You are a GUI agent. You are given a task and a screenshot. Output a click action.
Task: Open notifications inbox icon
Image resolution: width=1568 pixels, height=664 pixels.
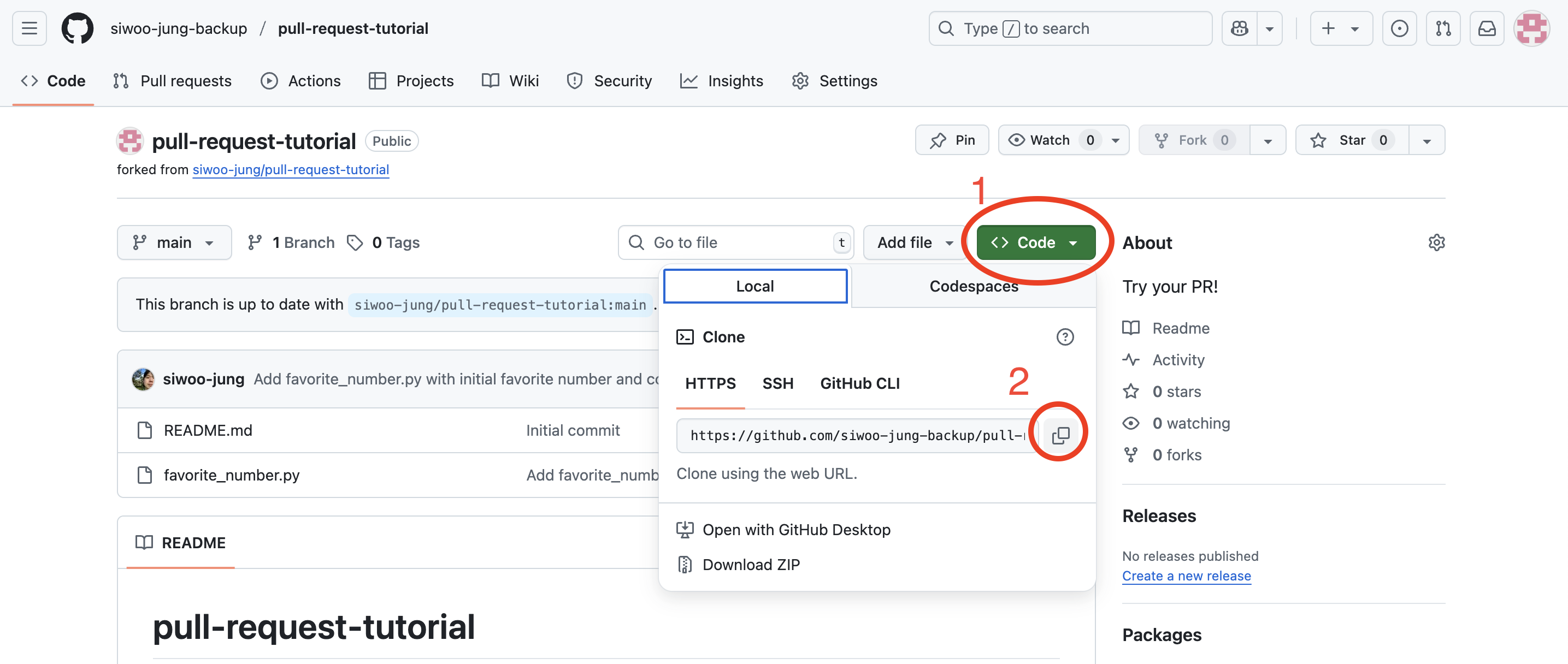coord(1487,28)
